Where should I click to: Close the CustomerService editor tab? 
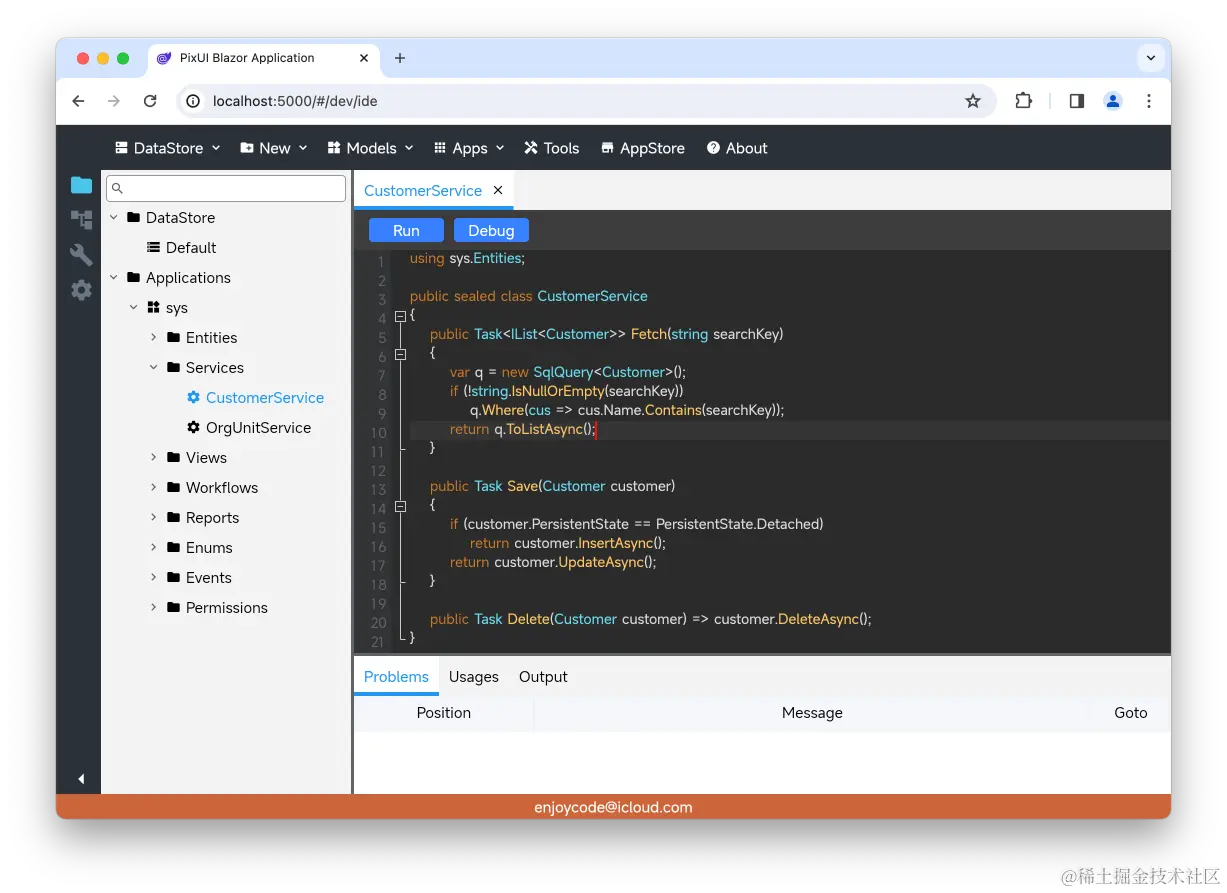(498, 190)
